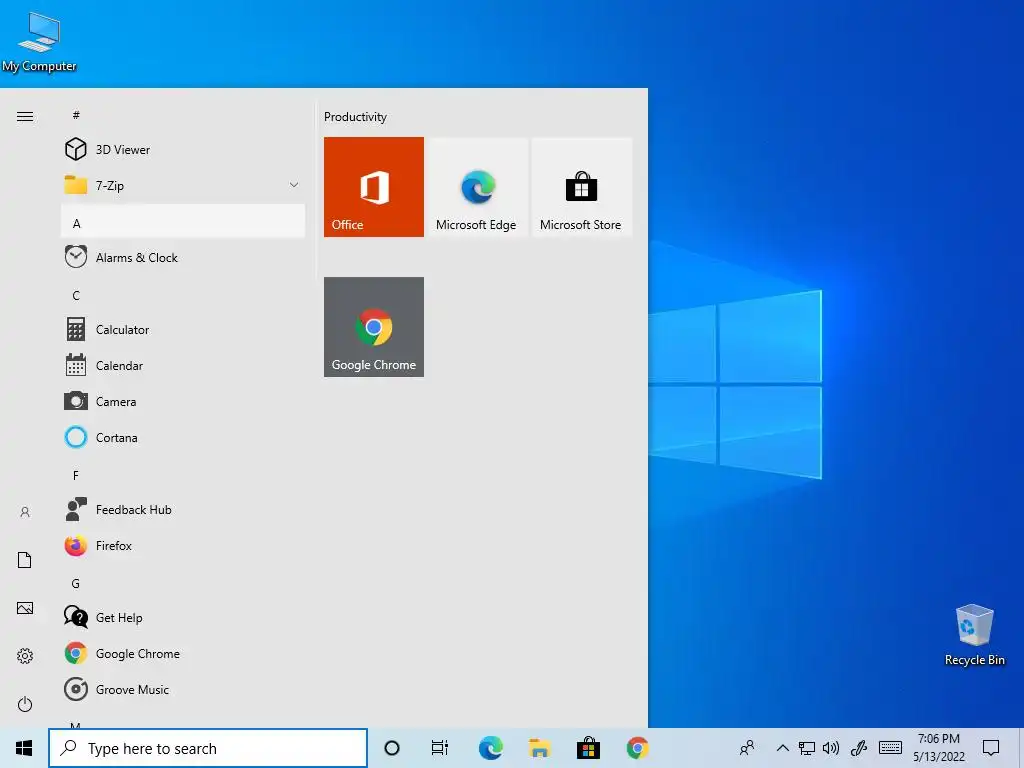
Task: Open volume control tray icon
Action: click(831, 748)
